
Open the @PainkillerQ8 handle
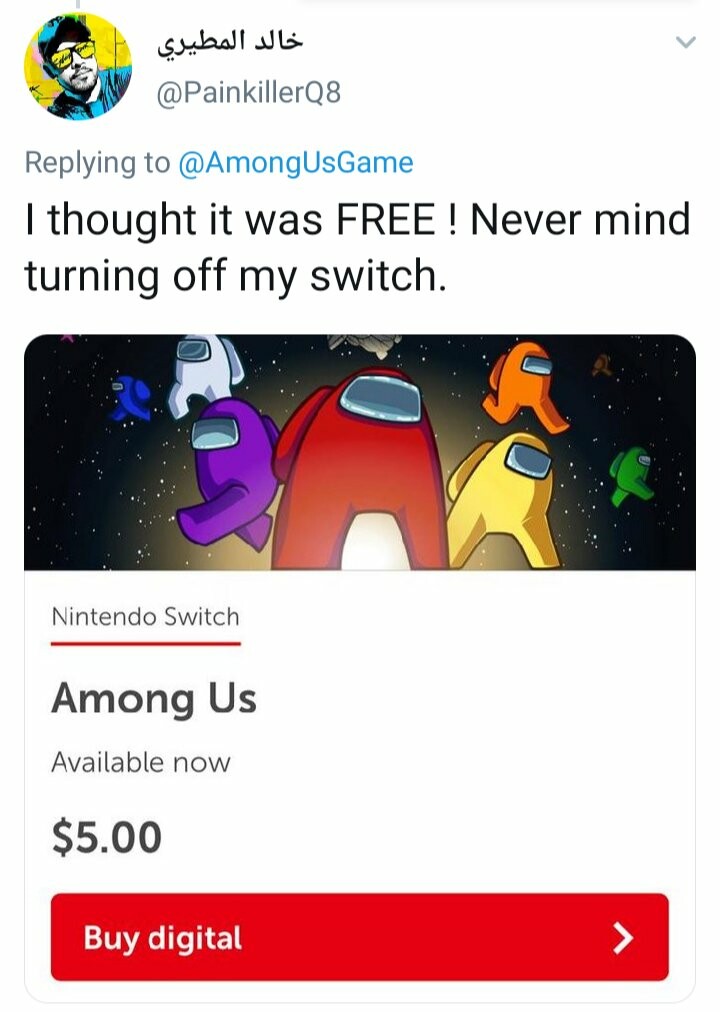pyautogui.click(x=249, y=93)
